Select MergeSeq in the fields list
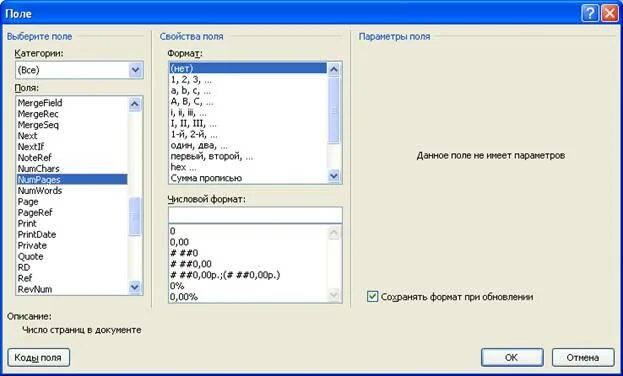This screenshot has height=376, width=623. point(72,125)
